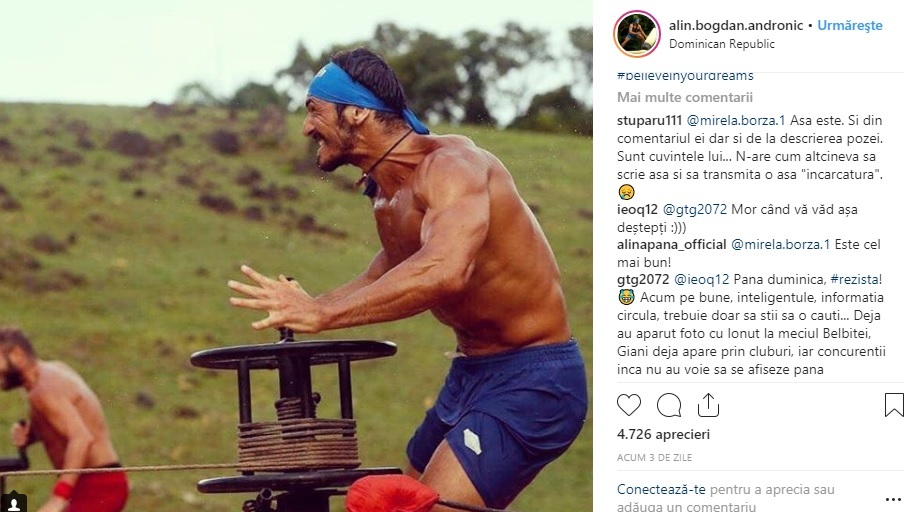The height and width of the screenshot is (512, 907).
Task: Open alinapana_official's profile
Action: coord(672,244)
